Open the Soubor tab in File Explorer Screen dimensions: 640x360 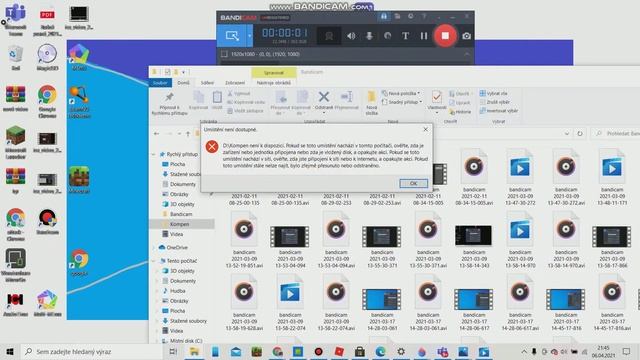click(x=160, y=82)
